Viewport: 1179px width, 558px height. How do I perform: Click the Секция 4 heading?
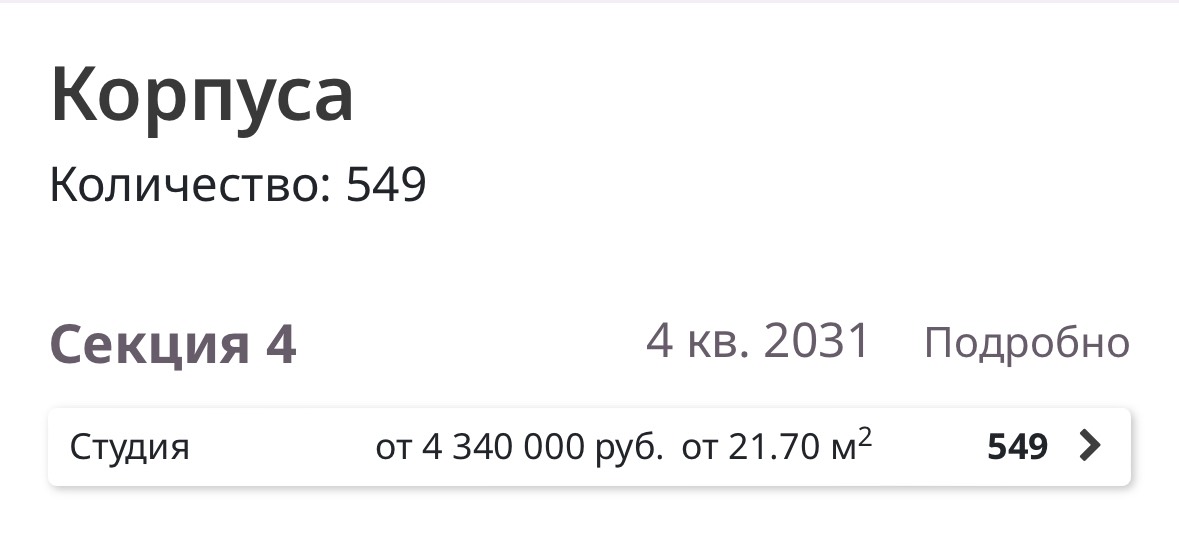173,344
